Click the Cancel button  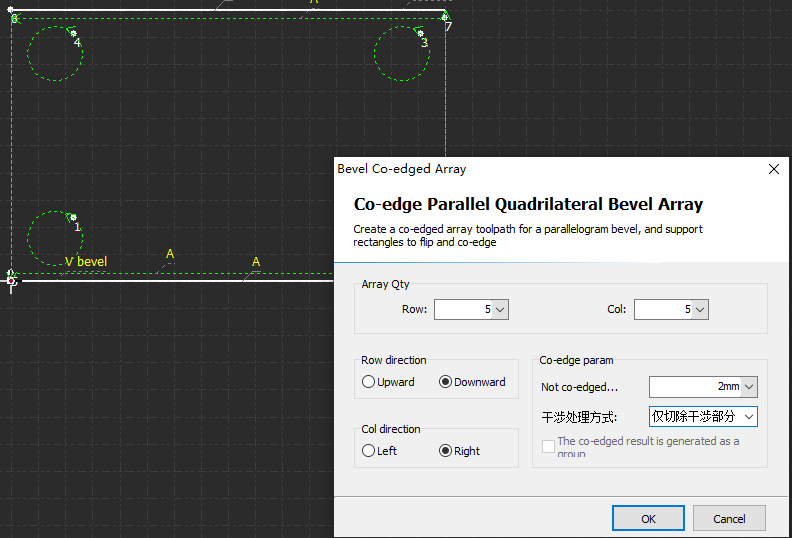click(729, 518)
